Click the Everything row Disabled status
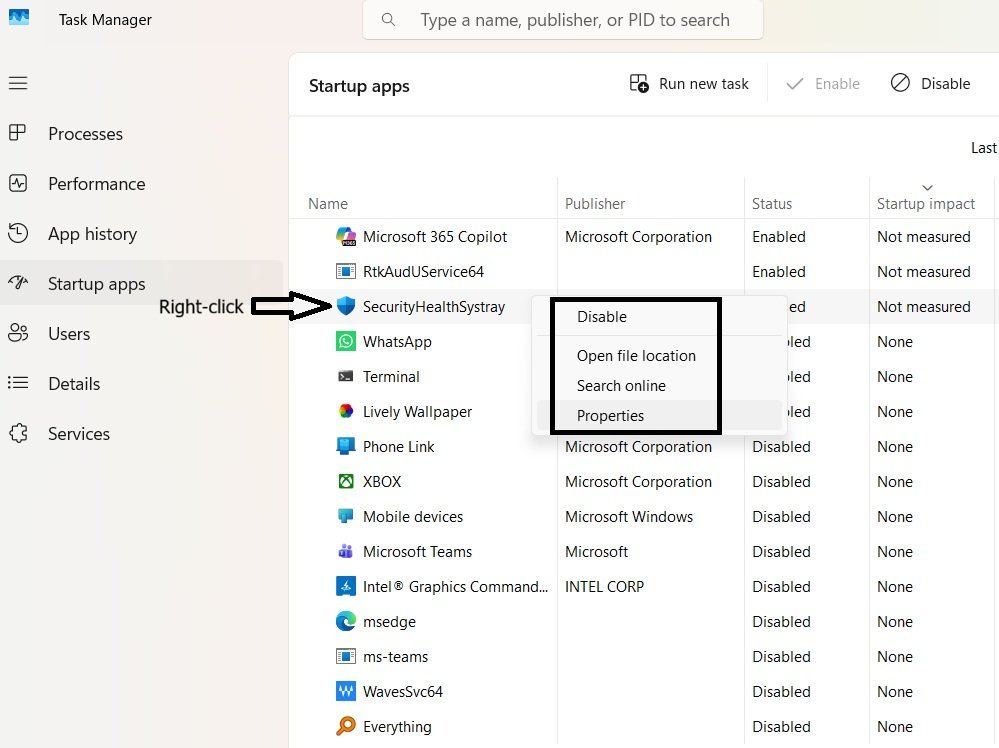Screen dimensions: 999x748 (x=781, y=727)
